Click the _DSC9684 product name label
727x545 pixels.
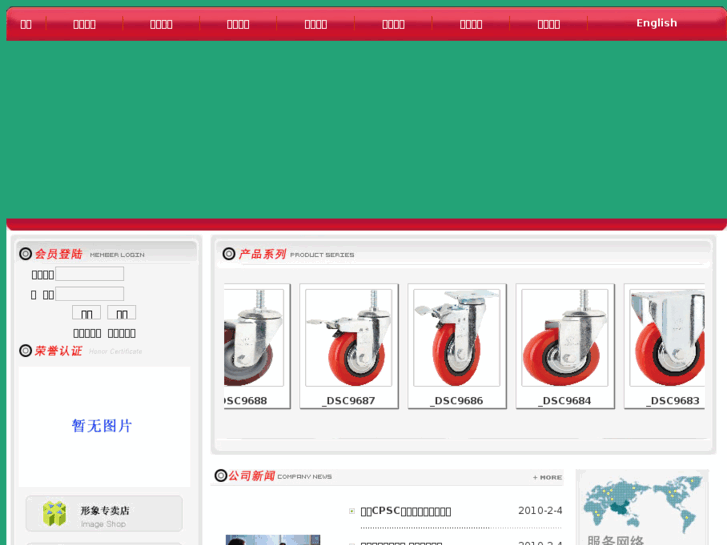565,401
